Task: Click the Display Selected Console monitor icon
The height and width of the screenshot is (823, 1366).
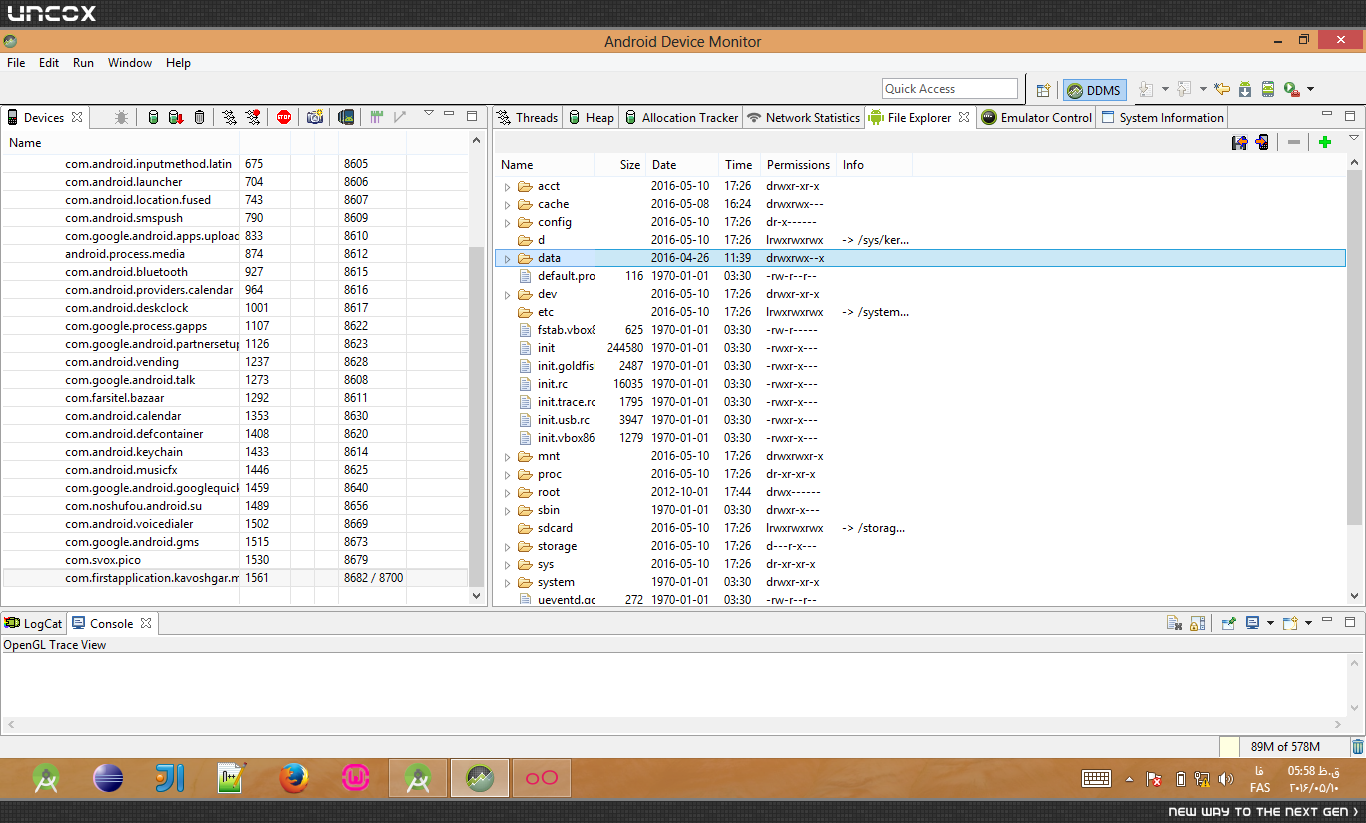Action: pyautogui.click(x=1252, y=623)
